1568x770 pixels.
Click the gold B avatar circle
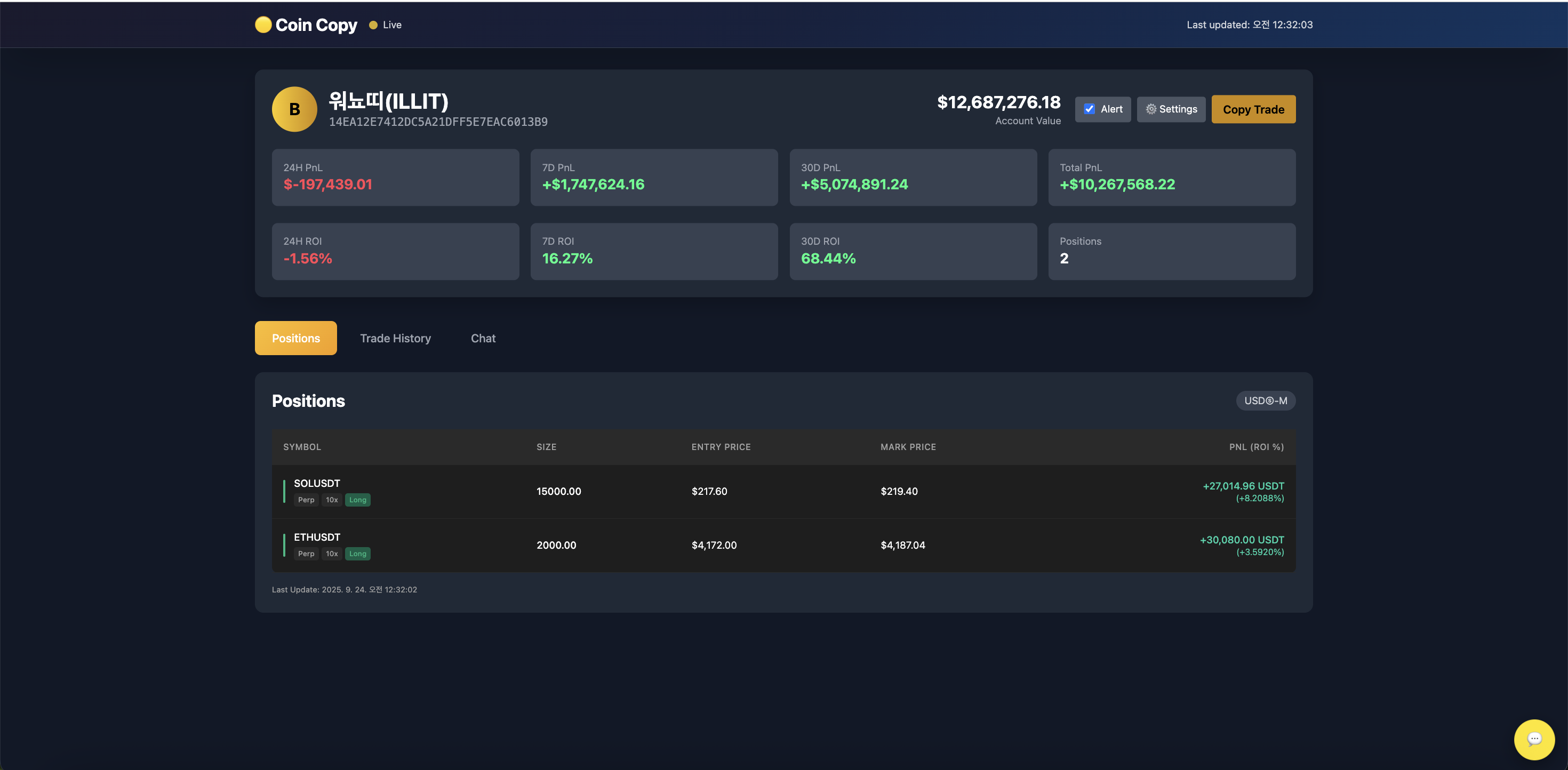pos(294,109)
